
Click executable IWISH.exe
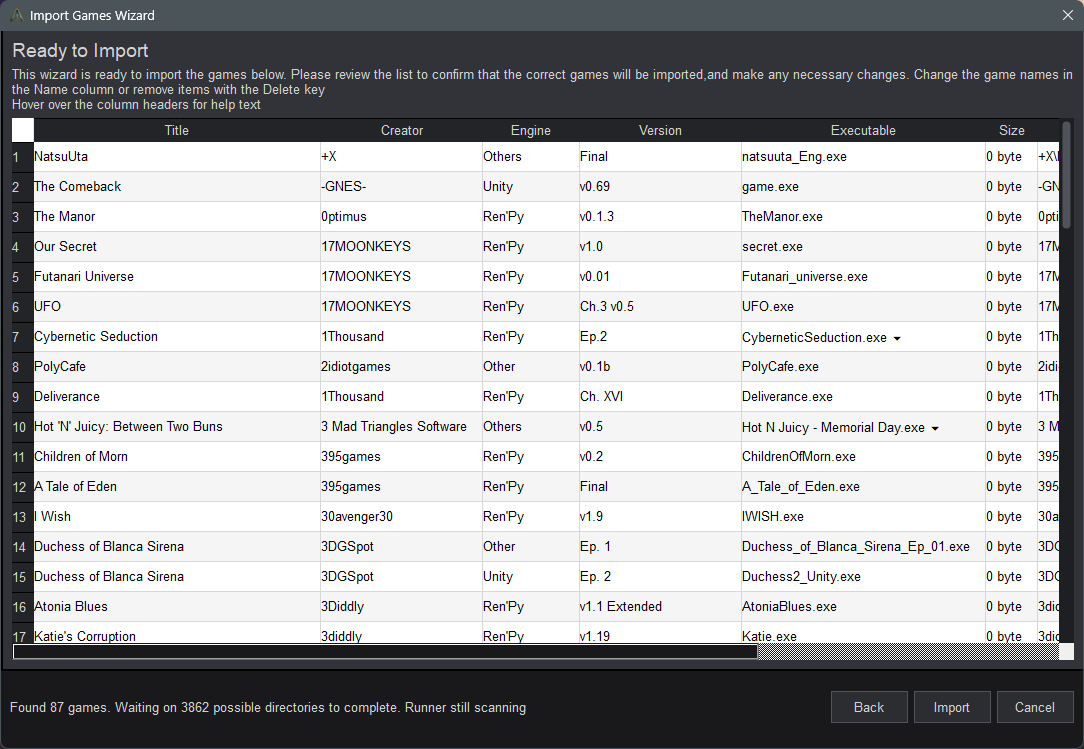(863, 517)
